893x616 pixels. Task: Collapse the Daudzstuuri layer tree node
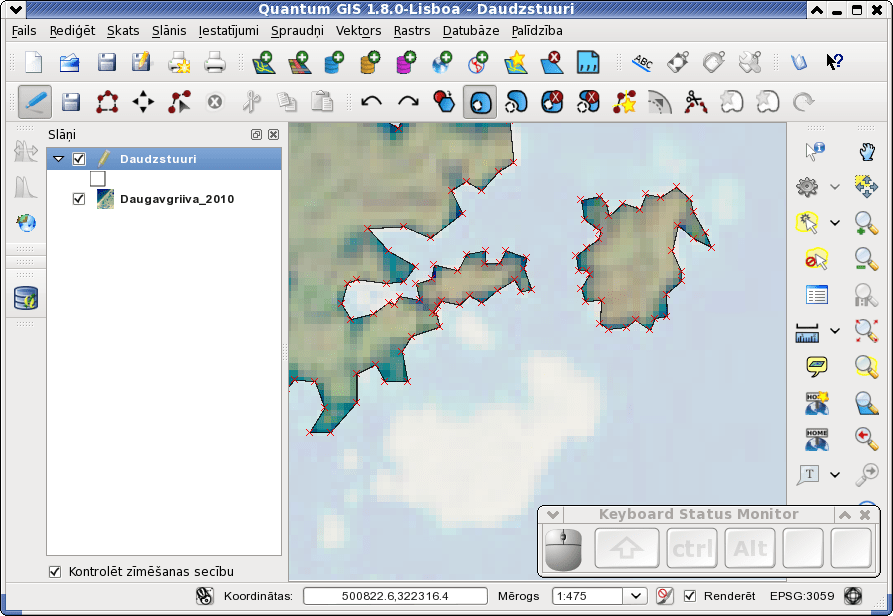point(58,159)
